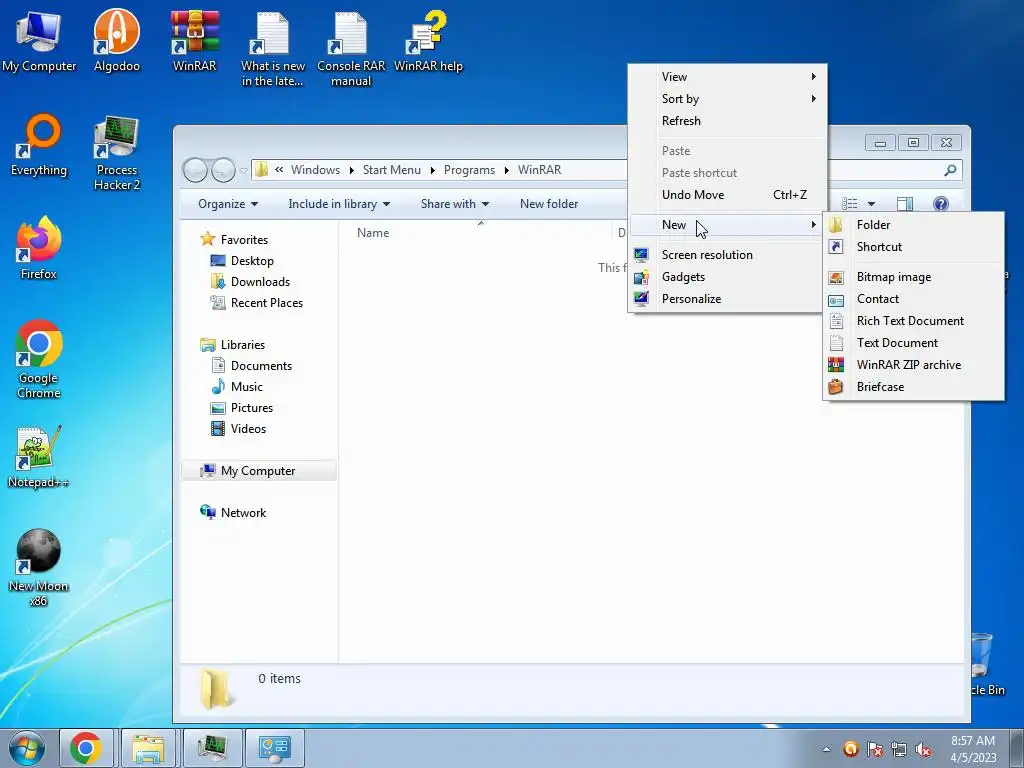Expand the View submenu in context menu
Image resolution: width=1024 pixels, height=768 pixels.
click(x=727, y=76)
